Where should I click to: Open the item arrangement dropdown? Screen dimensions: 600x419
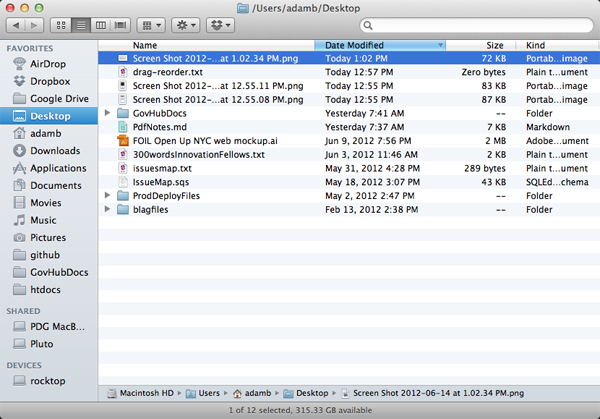coord(151,25)
